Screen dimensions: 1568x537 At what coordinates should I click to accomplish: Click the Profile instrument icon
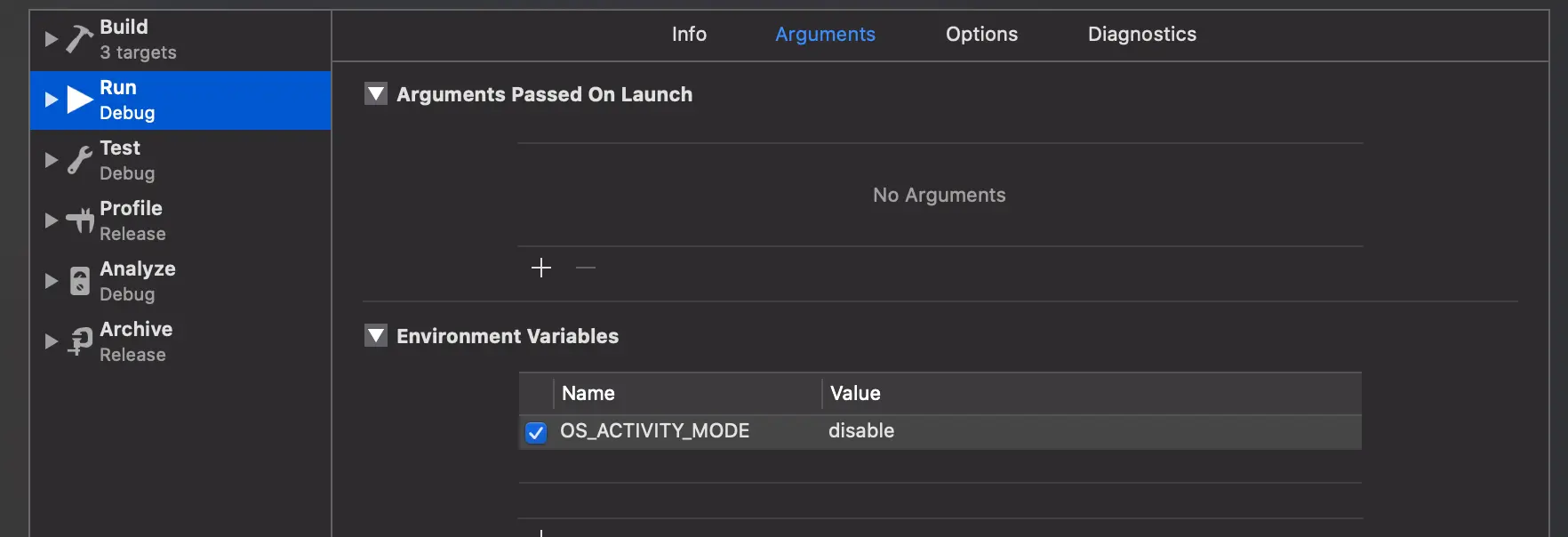pyautogui.click(x=80, y=220)
